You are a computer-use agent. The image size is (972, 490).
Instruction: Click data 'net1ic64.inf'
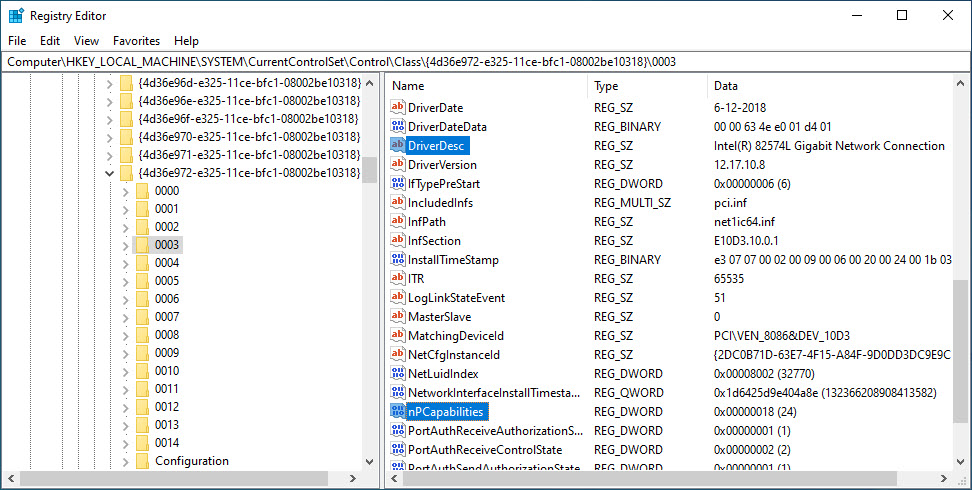click(x=744, y=222)
